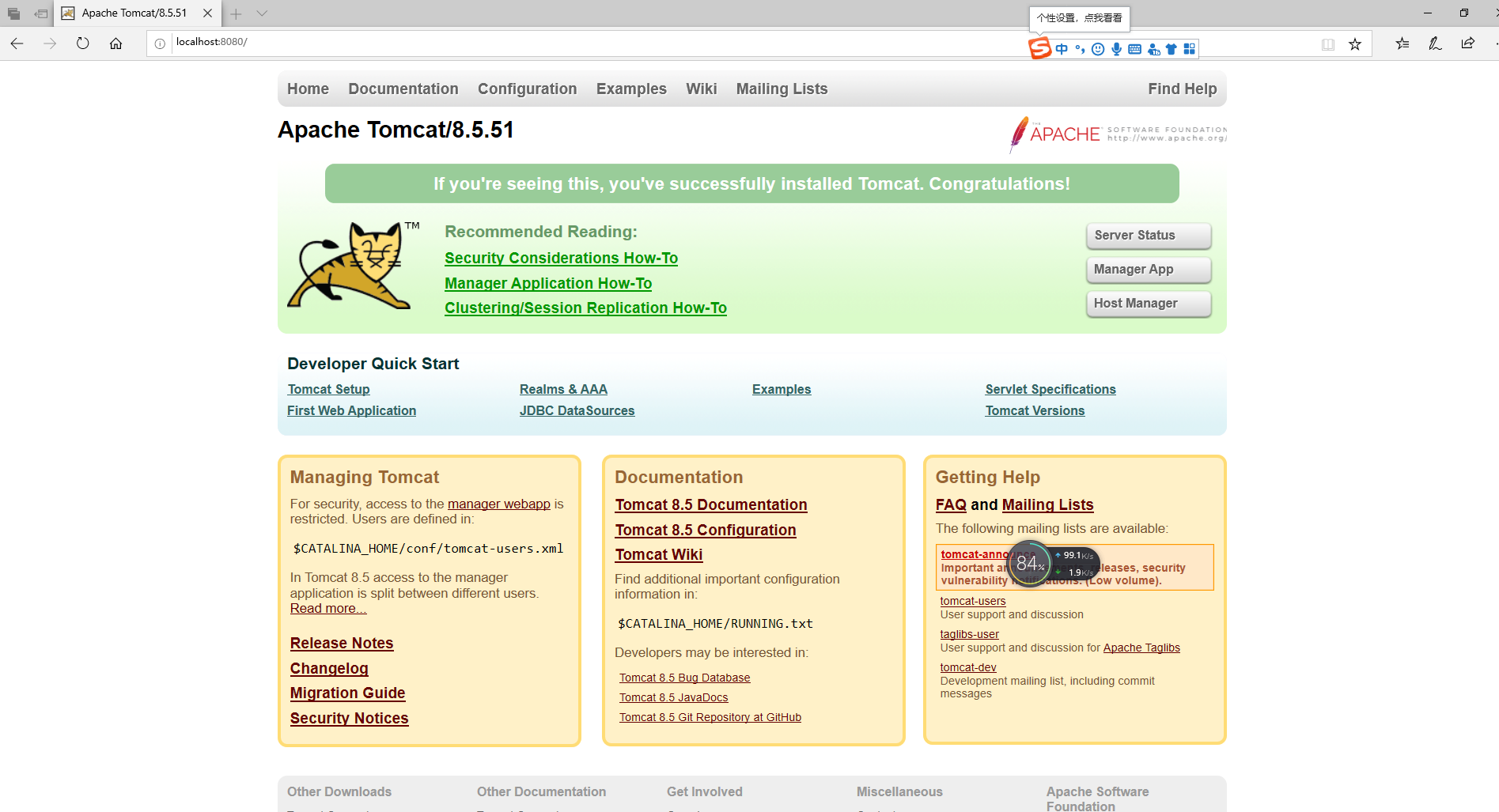The height and width of the screenshot is (812, 1499).
Task: Switch to the Examples navigation tab
Action: click(x=631, y=89)
